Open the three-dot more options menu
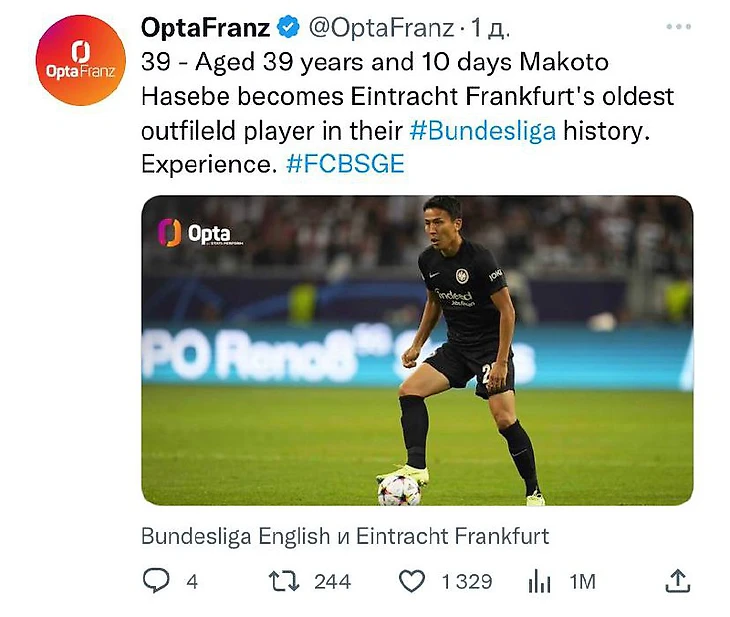Screen dimensions: 730x617 click(x=678, y=27)
